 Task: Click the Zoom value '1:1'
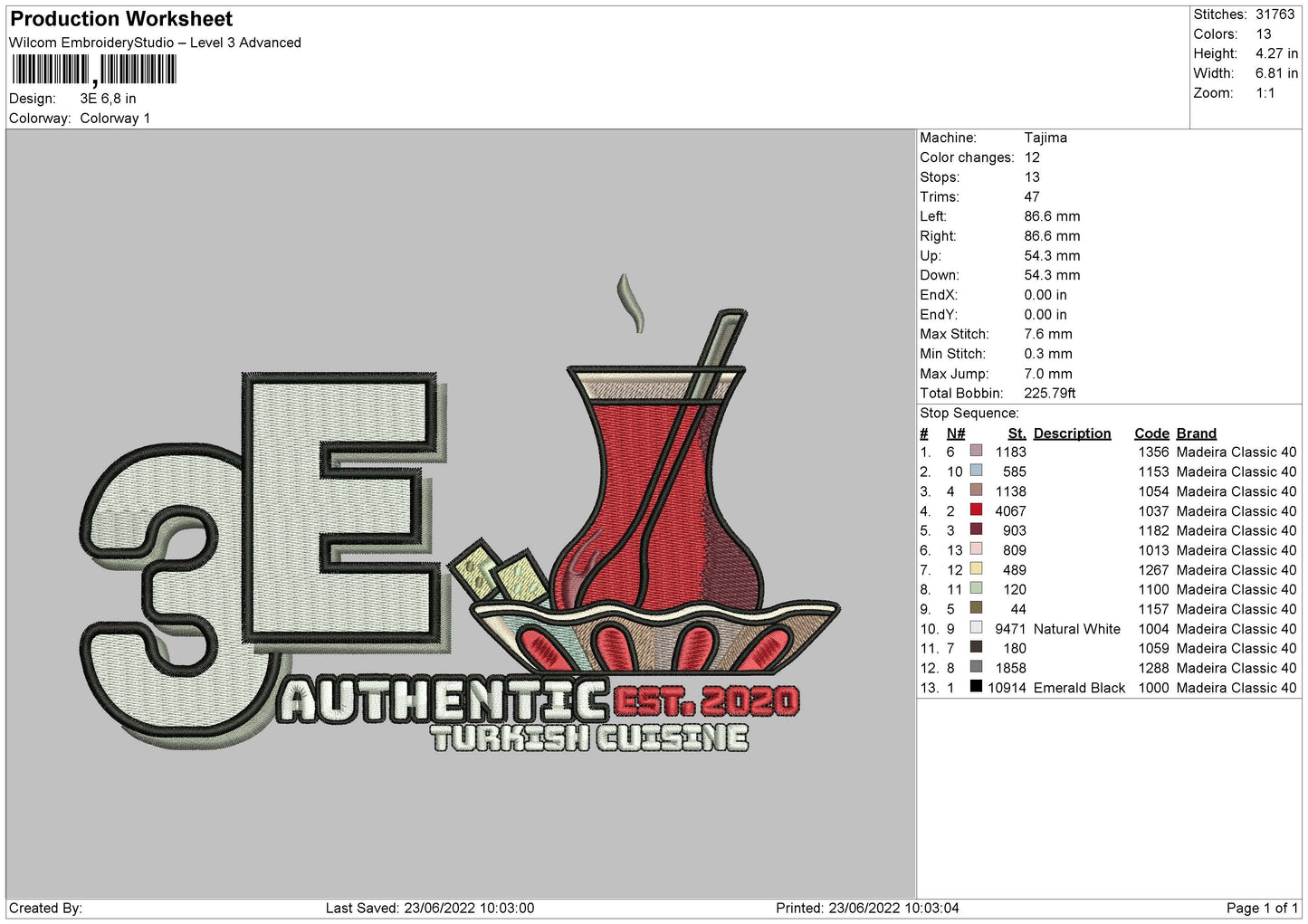[1265, 93]
